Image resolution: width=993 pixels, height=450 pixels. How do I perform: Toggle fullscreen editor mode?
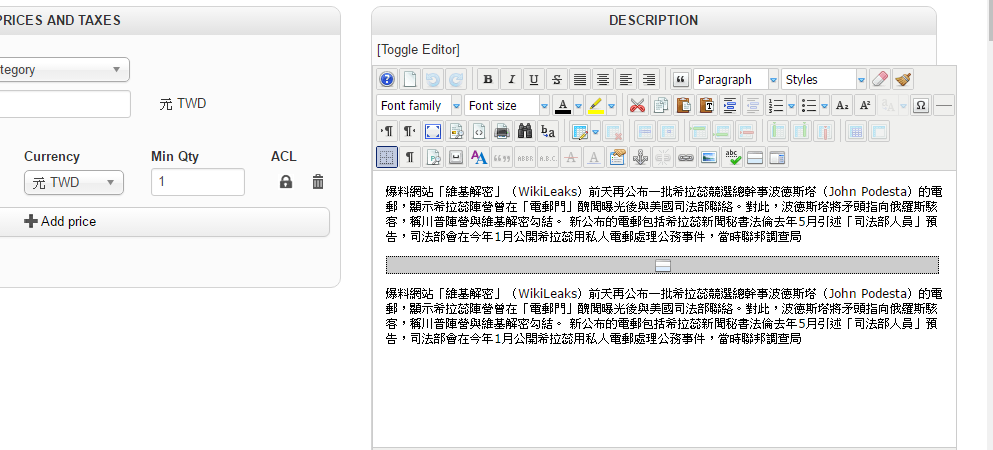433,131
